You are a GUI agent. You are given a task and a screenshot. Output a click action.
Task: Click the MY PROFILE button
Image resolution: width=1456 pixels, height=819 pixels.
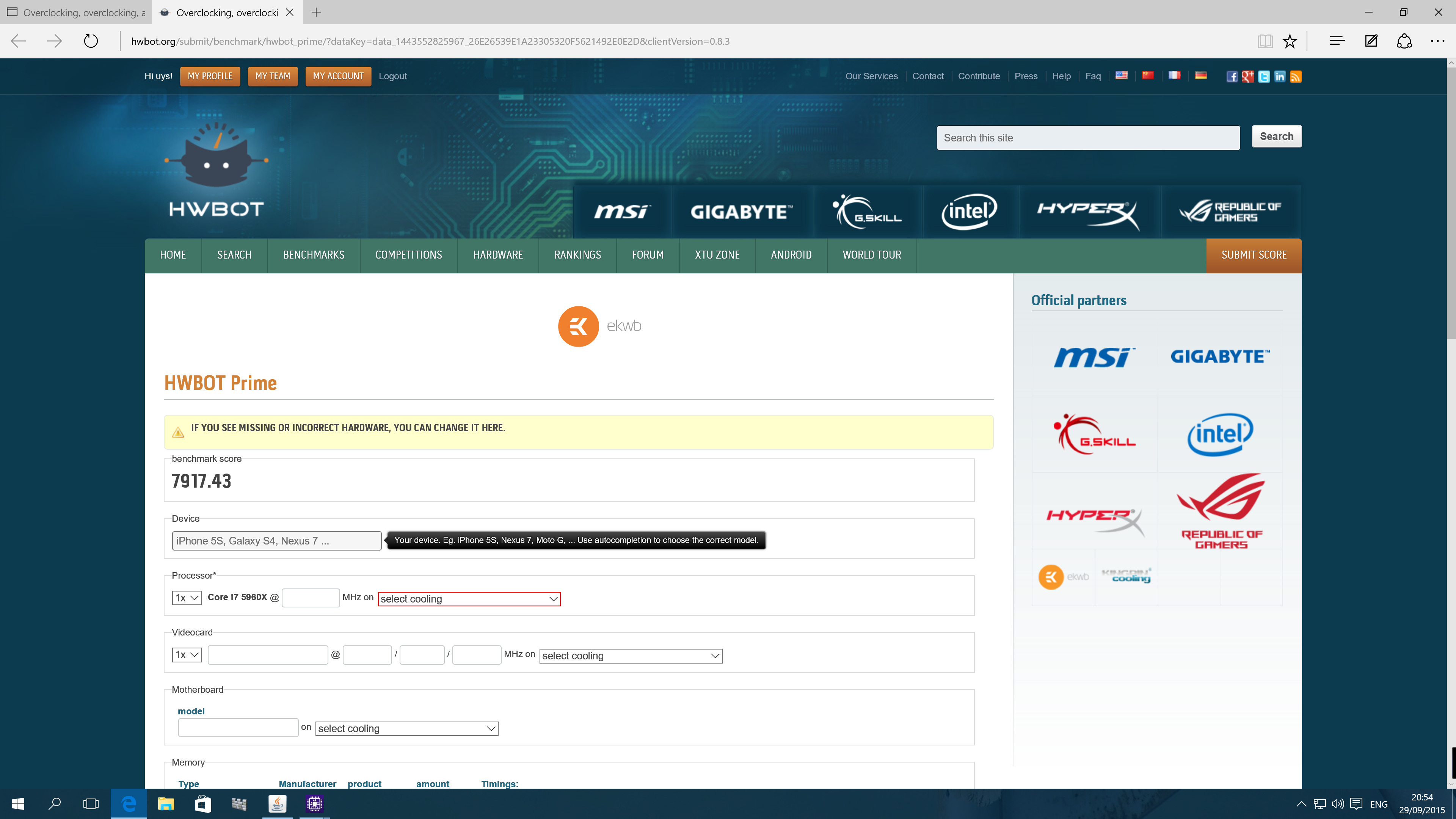point(210,76)
